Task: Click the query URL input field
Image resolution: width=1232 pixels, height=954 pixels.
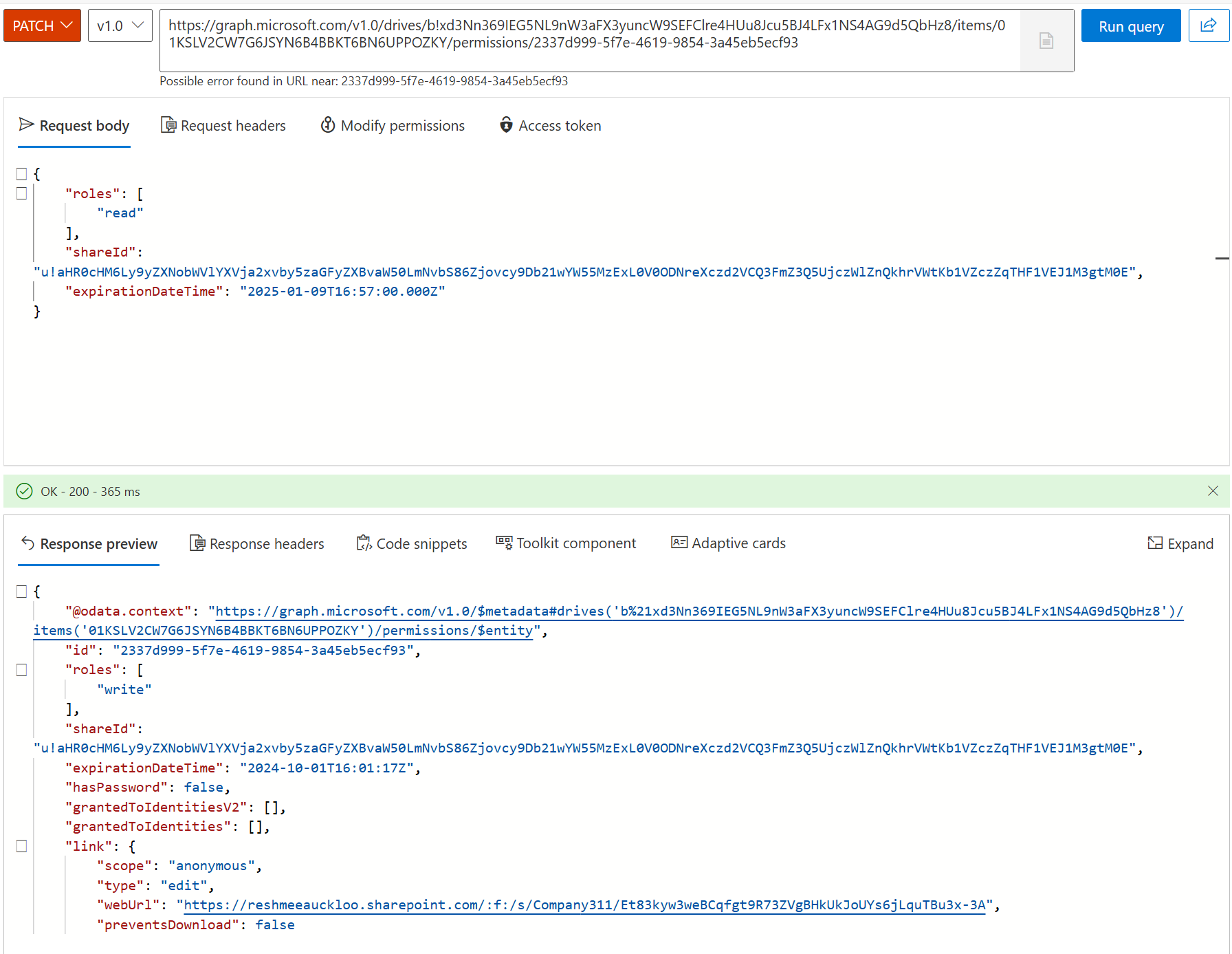Action: pyautogui.click(x=590, y=41)
